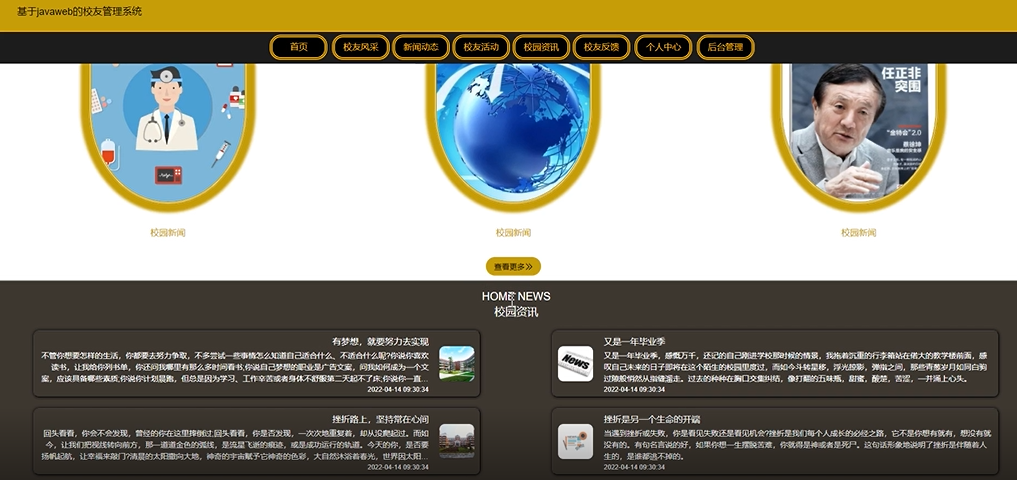1017x480 pixels.
Task: Enter 后台管理 from the navigation bar
Action: coord(725,47)
